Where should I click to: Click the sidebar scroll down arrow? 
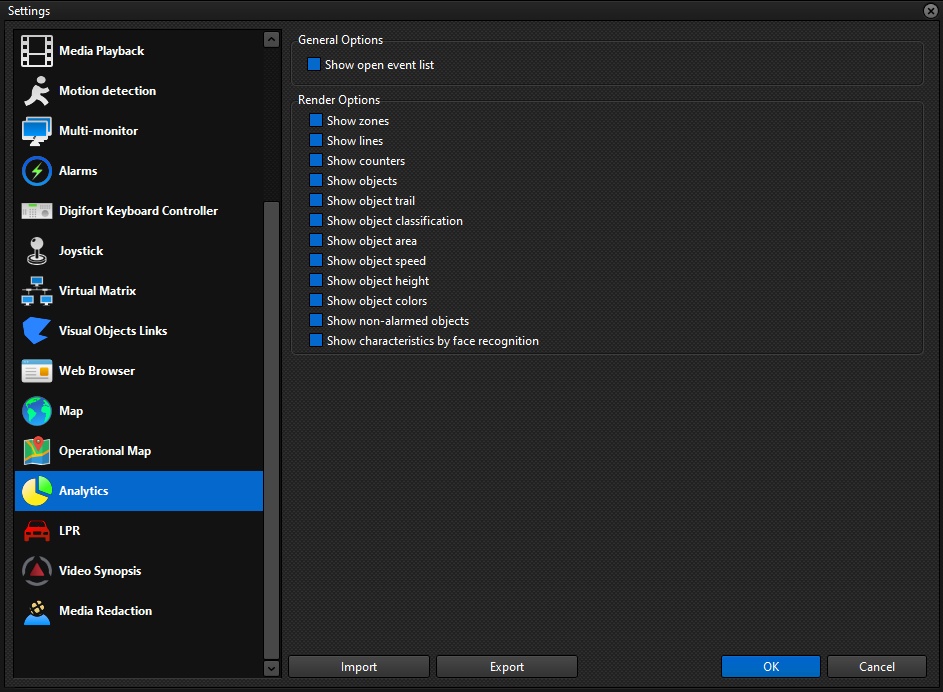271,668
